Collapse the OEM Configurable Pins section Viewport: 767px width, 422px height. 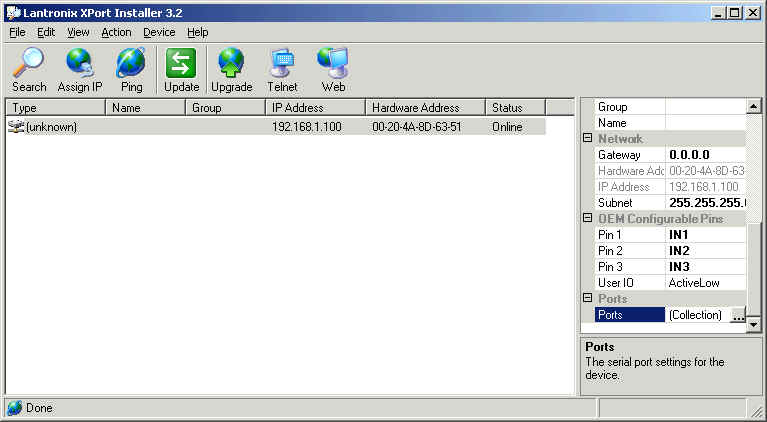pyautogui.click(x=588, y=218)
